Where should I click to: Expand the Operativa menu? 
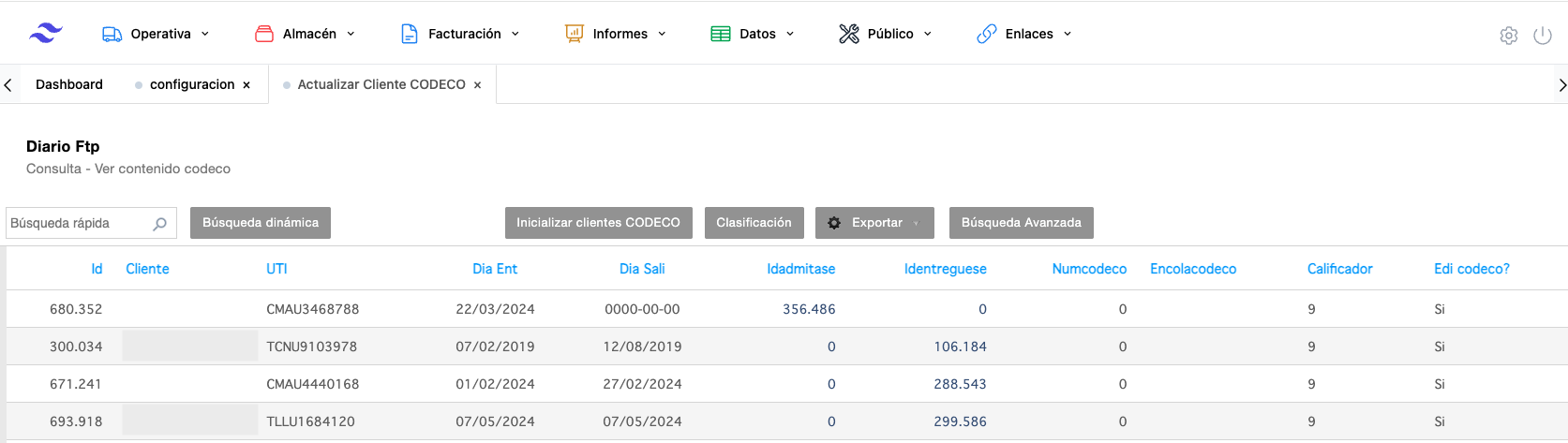coord(156,34)
